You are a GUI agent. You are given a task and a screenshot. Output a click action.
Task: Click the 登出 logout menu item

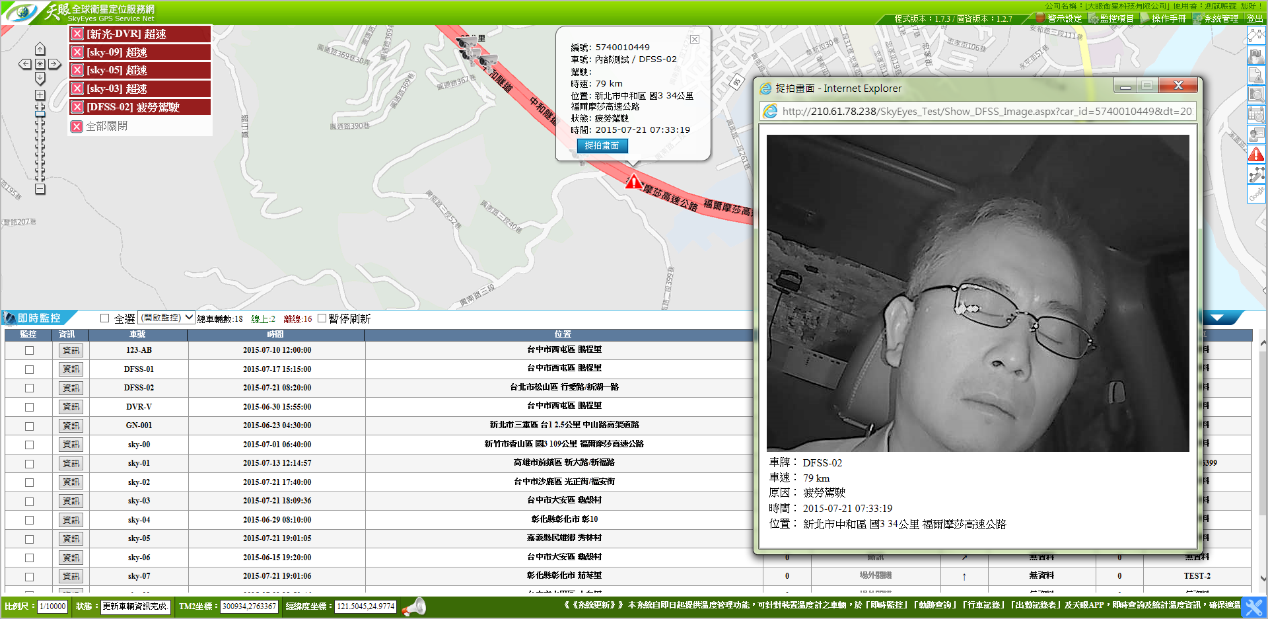[1255, 19]
